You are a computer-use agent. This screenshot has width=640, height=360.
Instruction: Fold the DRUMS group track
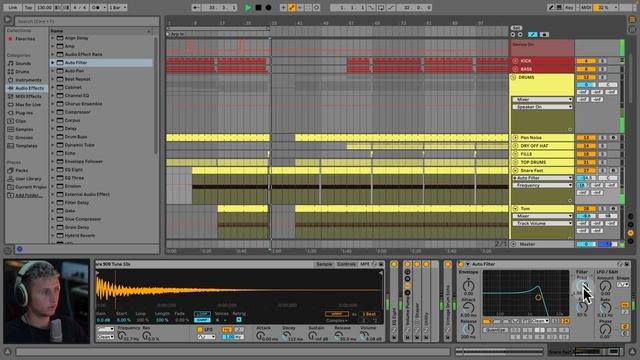[x=513, y=77]
